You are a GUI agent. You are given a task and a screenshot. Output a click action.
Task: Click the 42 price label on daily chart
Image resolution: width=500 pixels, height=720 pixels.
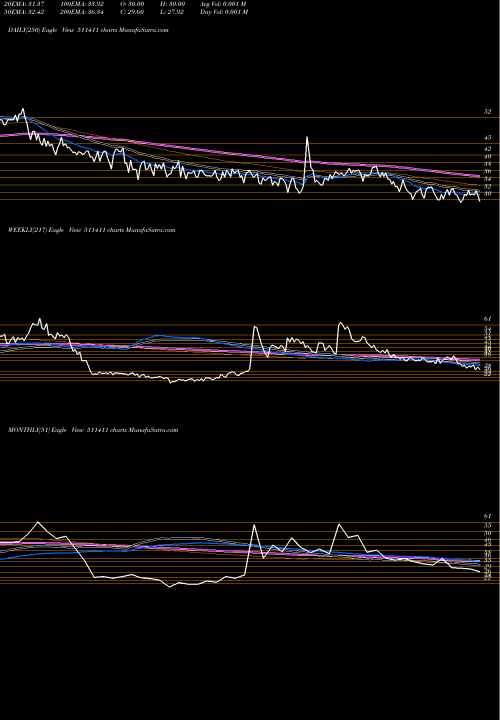[488, 149]
